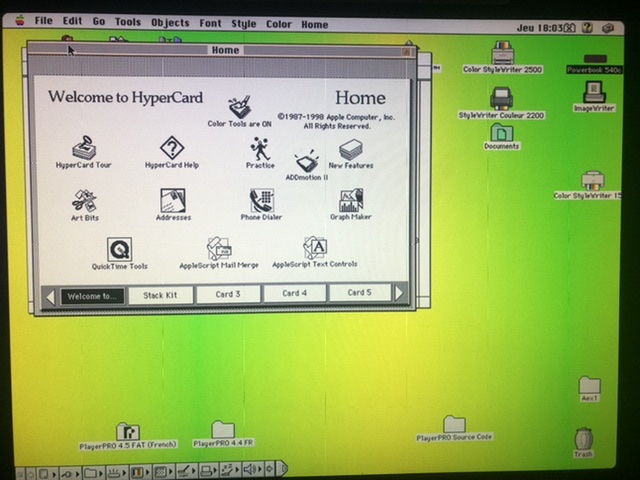This screenshot has height=480, width=640.
Task: Open the Apple menu
Action: pos(17,21)
